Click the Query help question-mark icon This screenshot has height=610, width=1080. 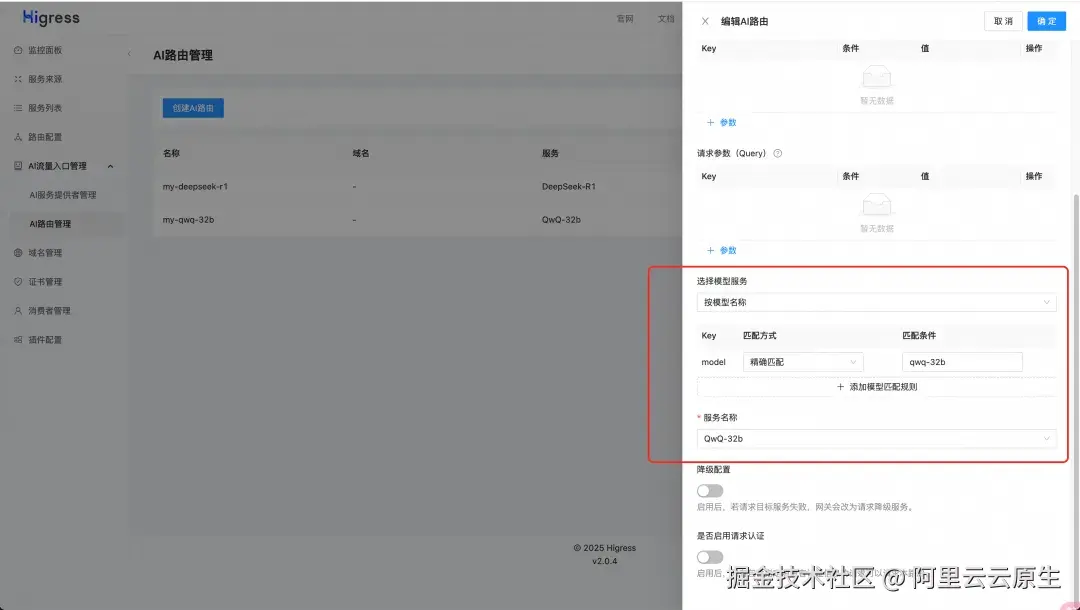click(x=778, y=154)
